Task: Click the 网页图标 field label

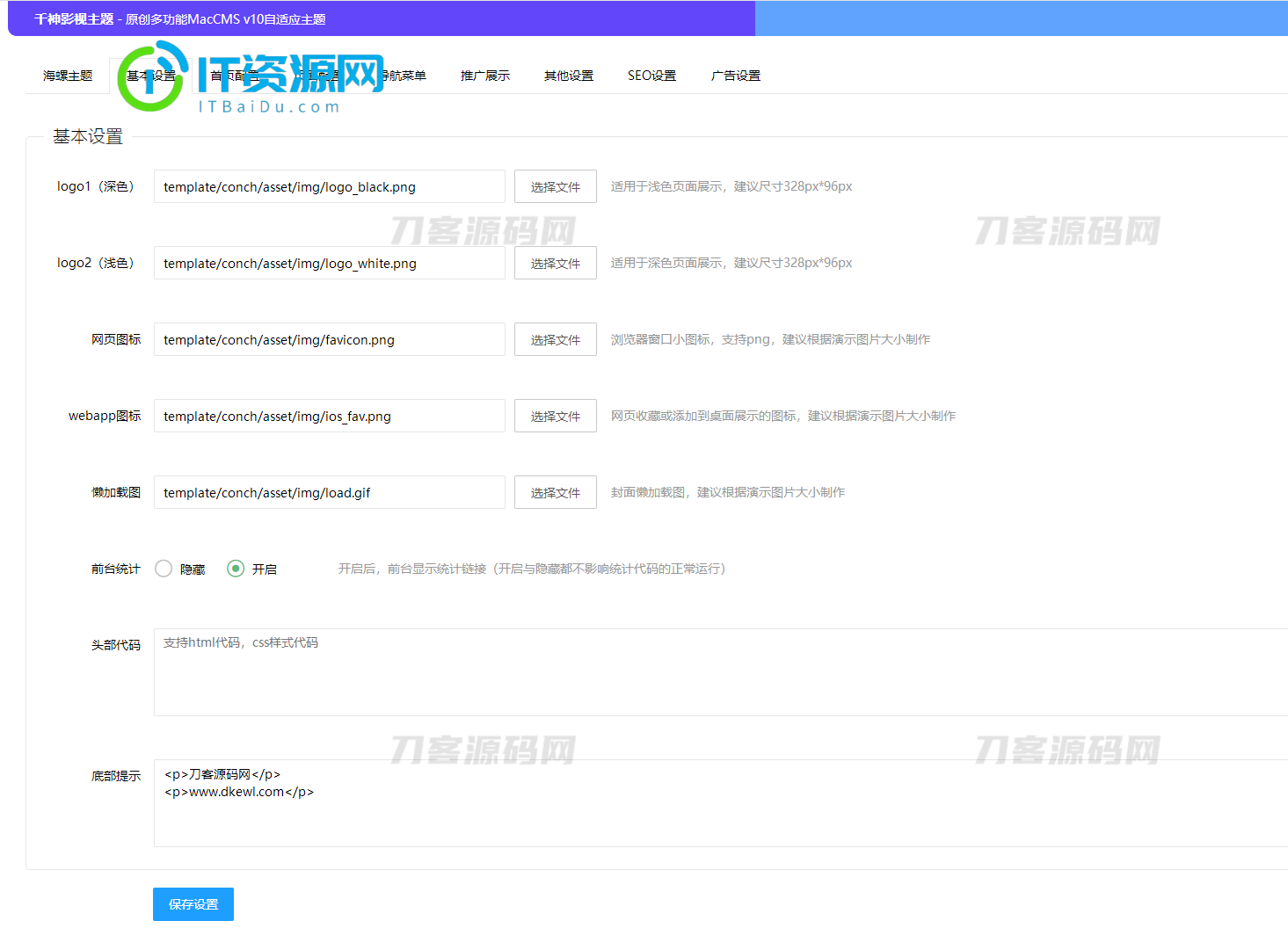Action: pyautogui.click(x=116, y=339)
